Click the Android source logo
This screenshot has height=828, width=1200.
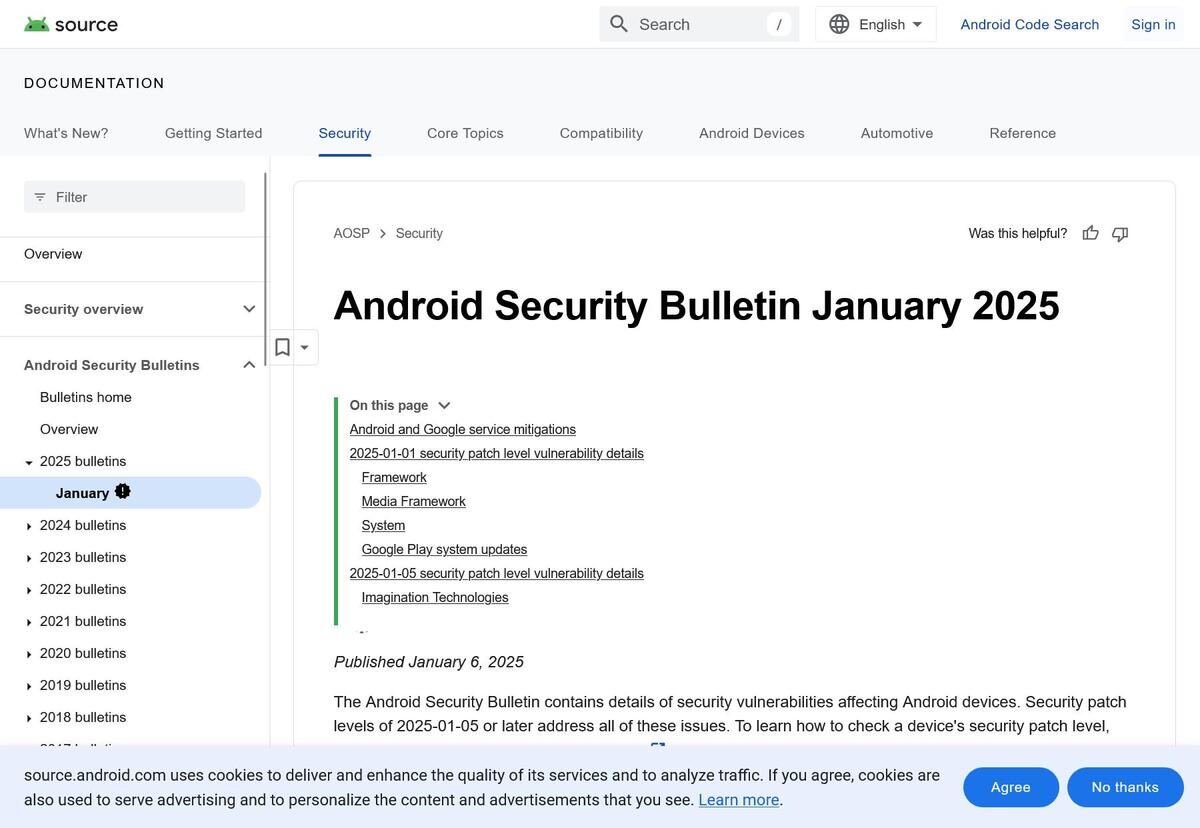click(x=70, y=24)
